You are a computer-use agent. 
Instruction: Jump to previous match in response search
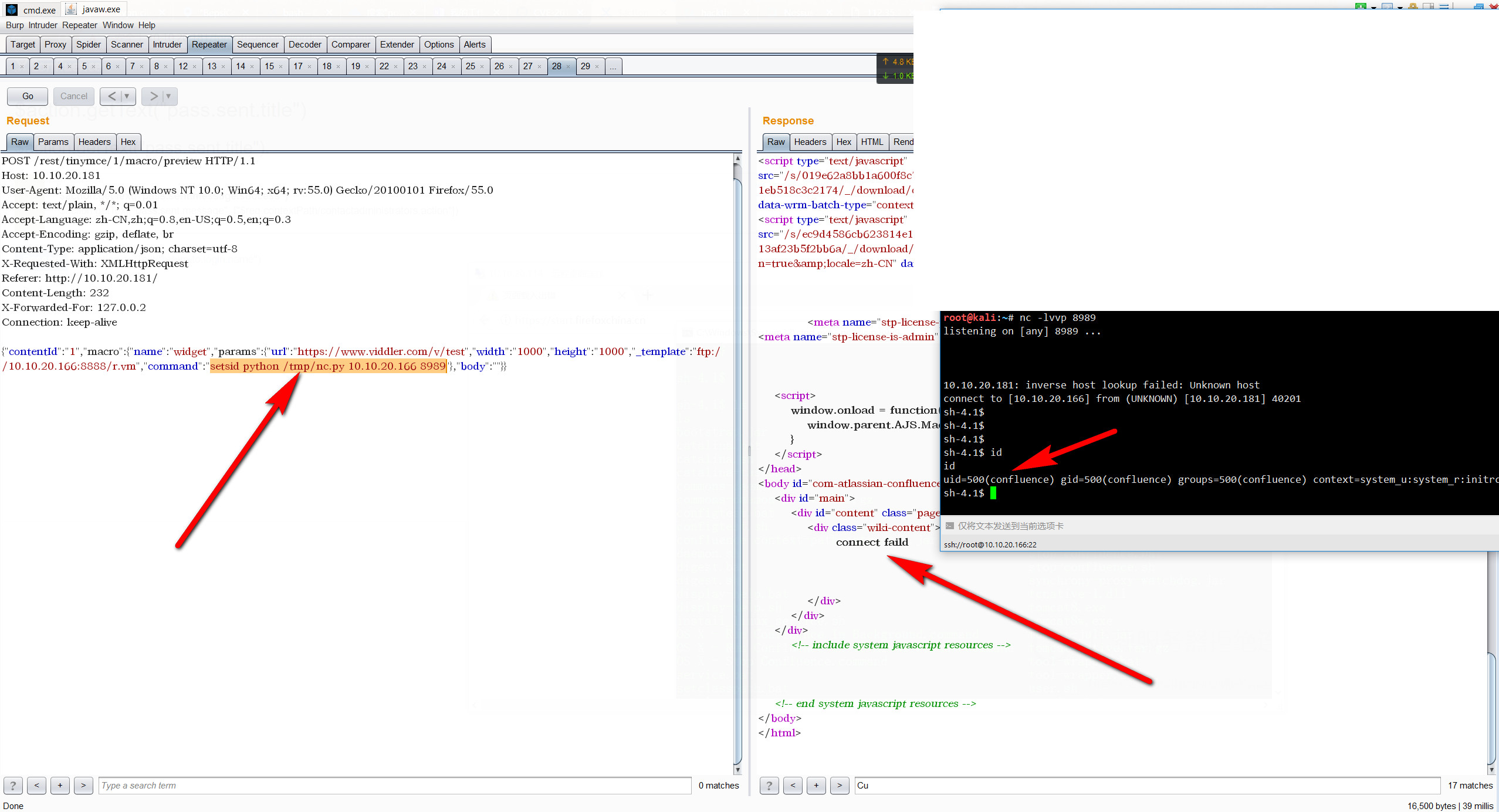(793, 785)
